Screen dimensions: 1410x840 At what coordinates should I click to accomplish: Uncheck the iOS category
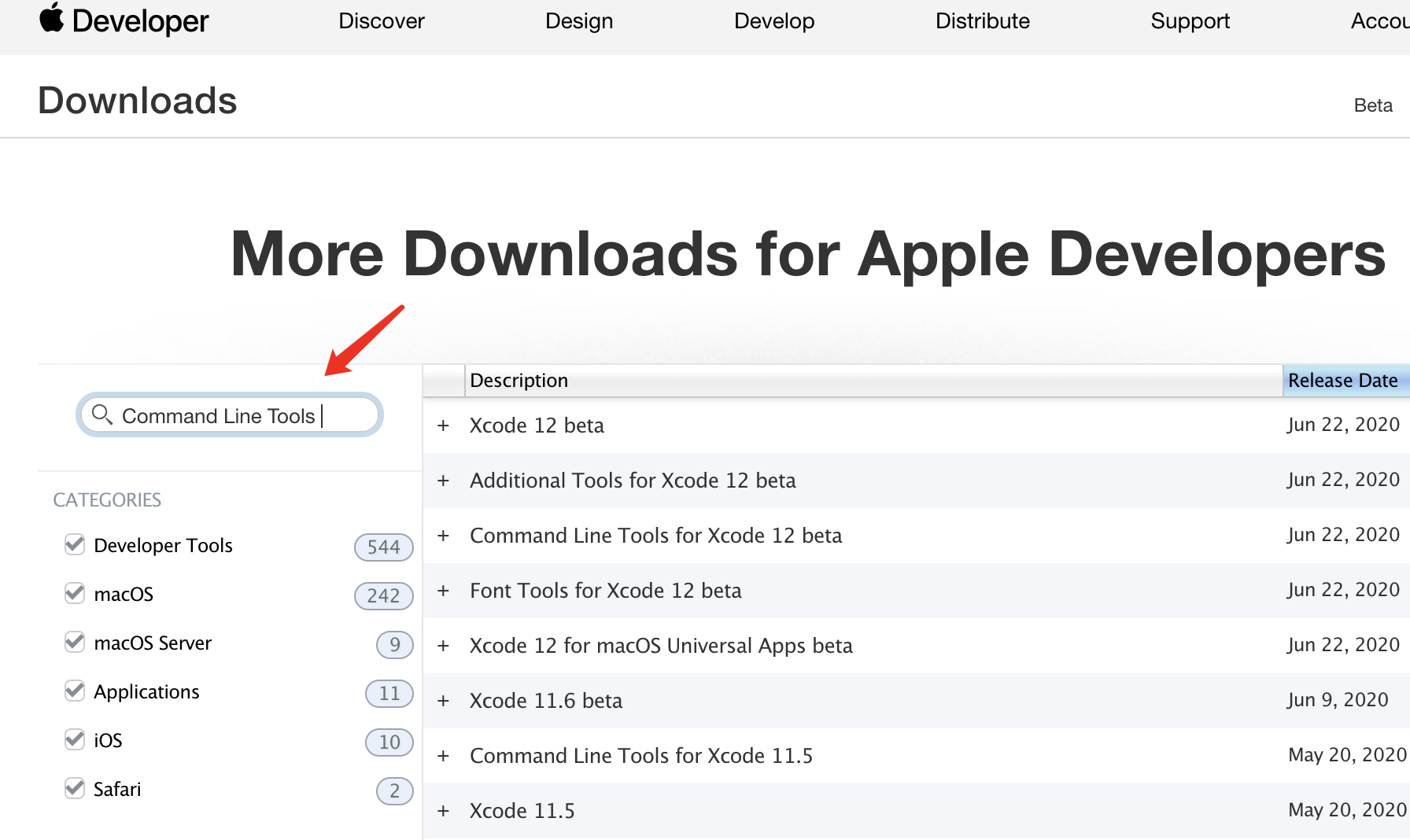(x=75, y=739)
